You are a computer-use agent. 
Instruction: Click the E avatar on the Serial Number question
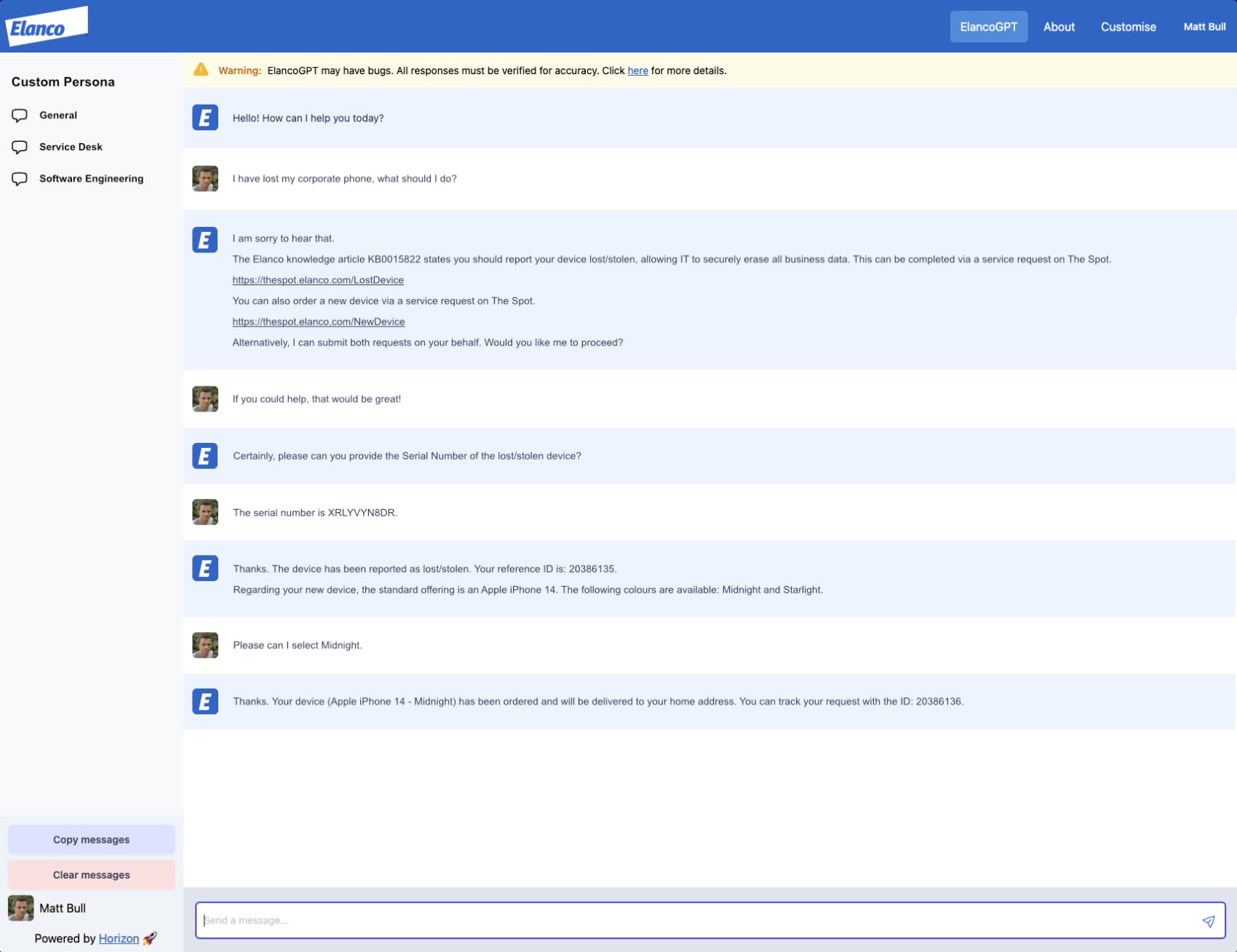pyautogui.click(x=205, y=456)
